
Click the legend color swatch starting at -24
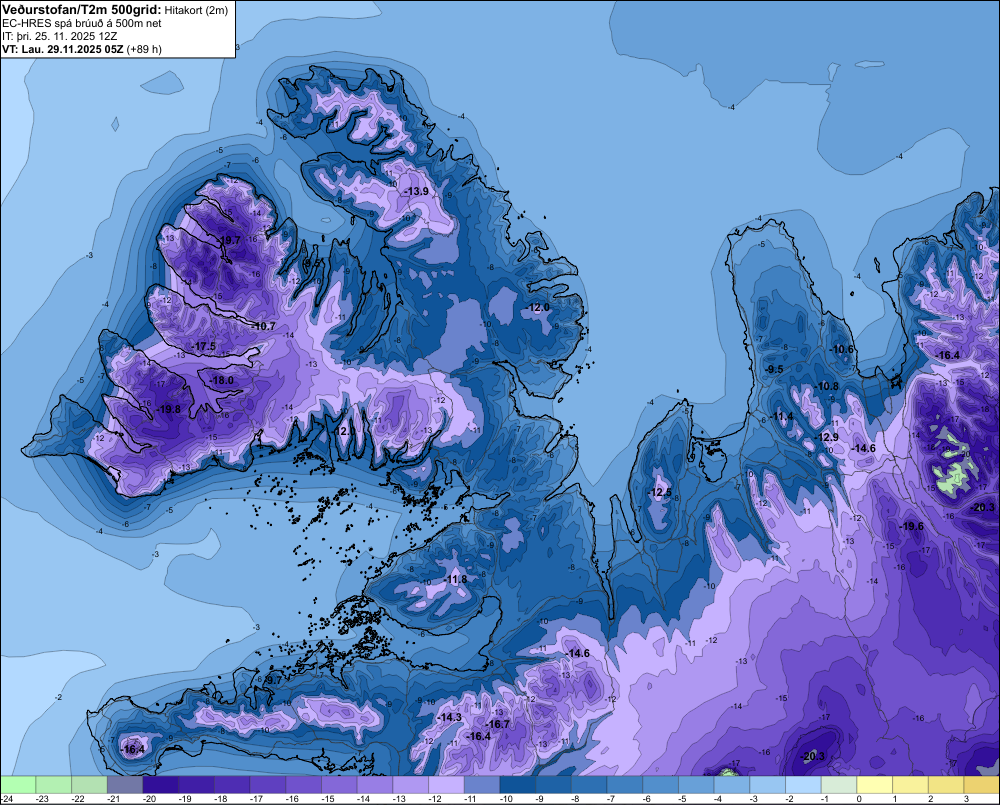tap(18, 785)
